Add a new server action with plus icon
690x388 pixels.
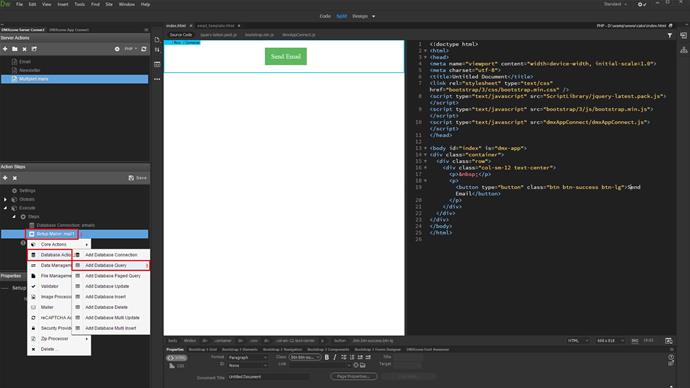coord(5,49)
